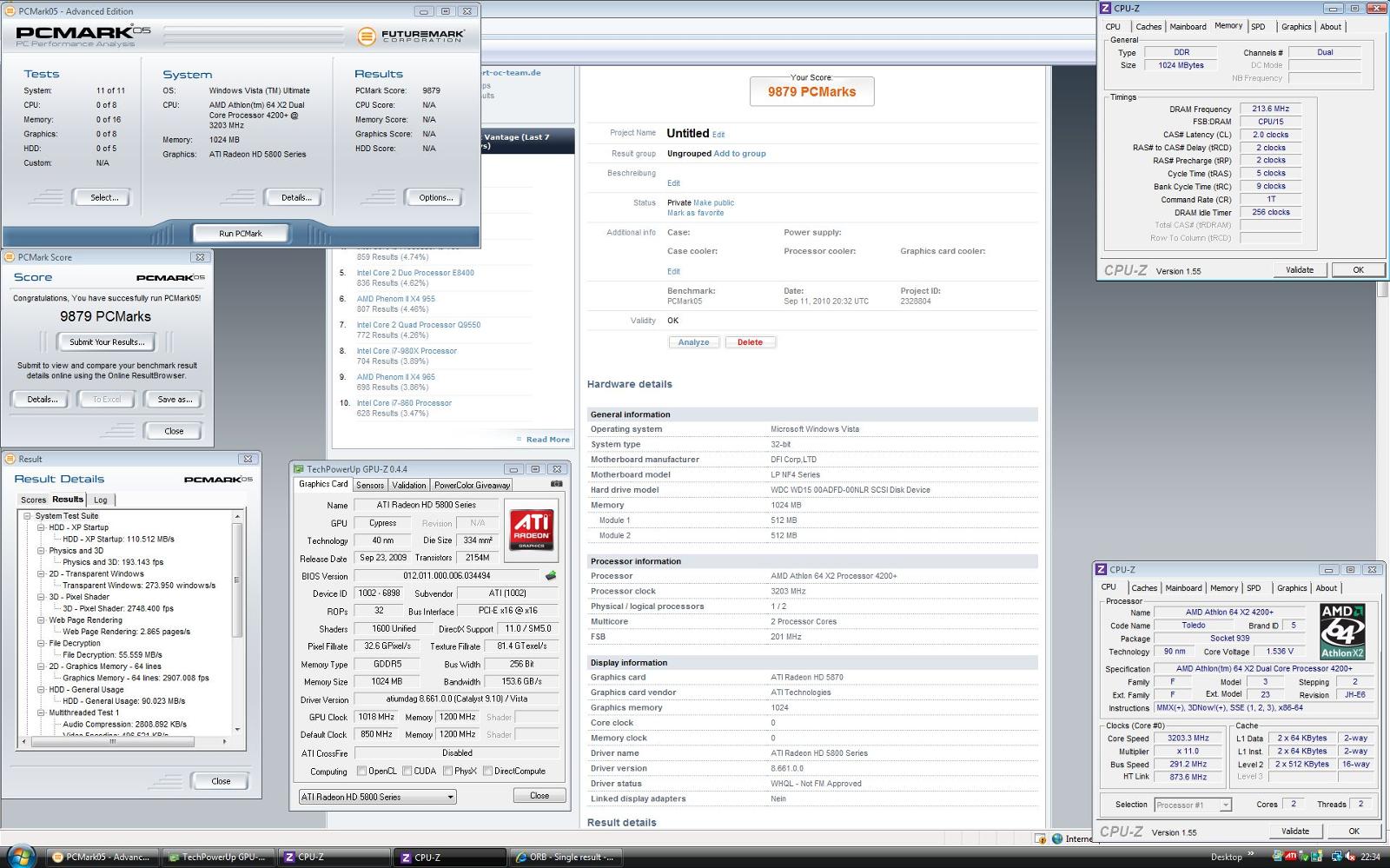Viewport: 1390px width, 868px height.
Task: Collapse the 3D - Pixel Shader node
Action: pyautogui.click(x=41, y=597)
